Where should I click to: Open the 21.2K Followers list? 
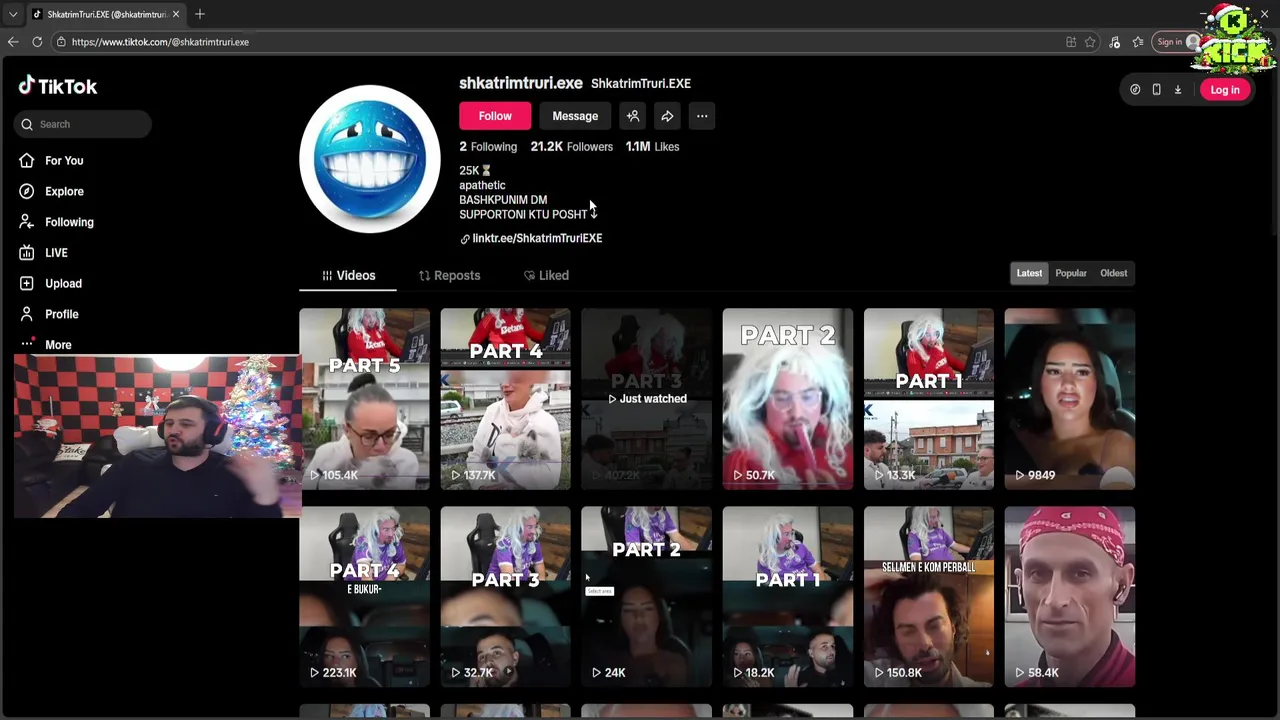pos(572,147)
